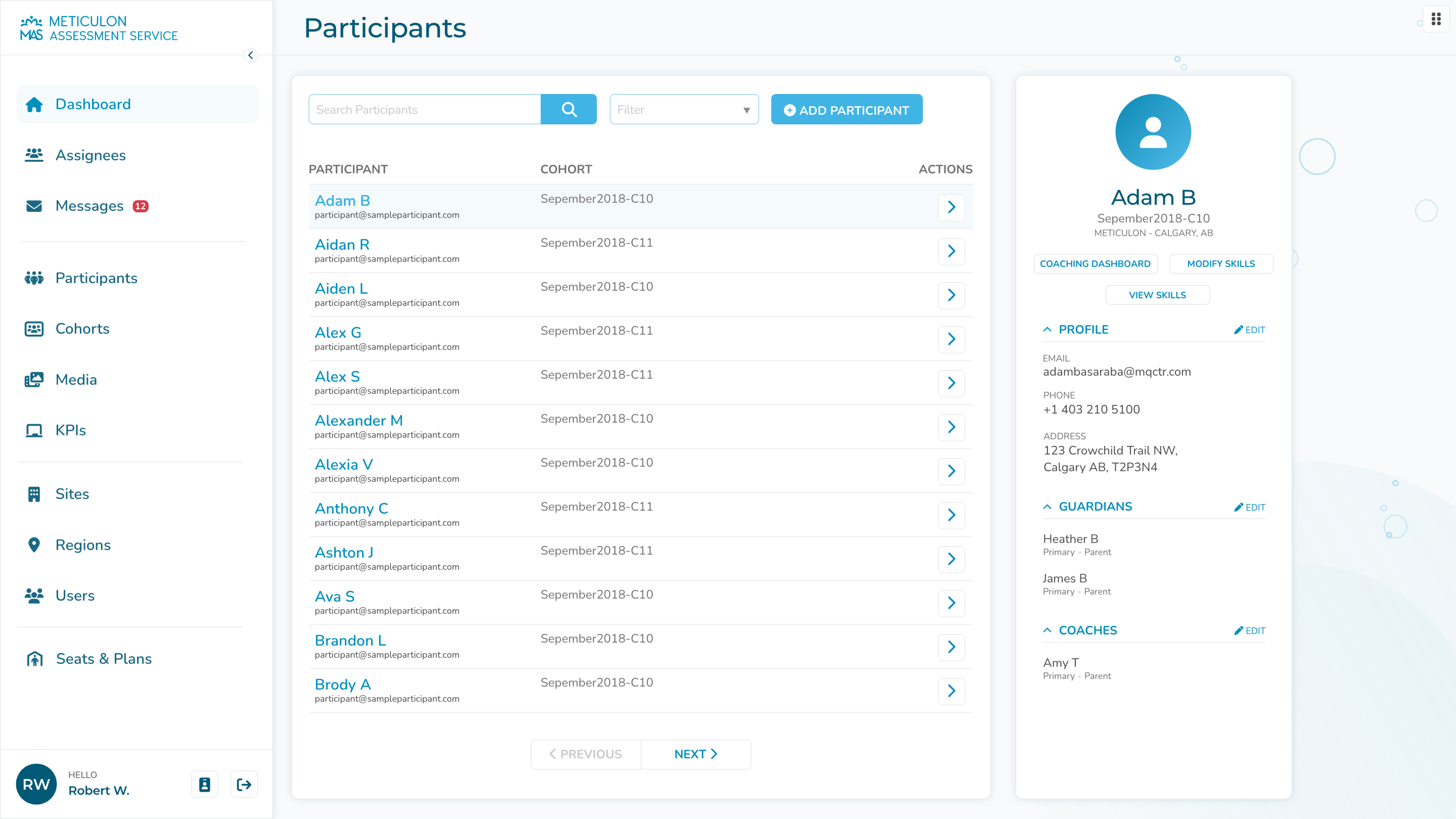Open Ava S row action arrow
1456x819 pixels.
[951, 603]
